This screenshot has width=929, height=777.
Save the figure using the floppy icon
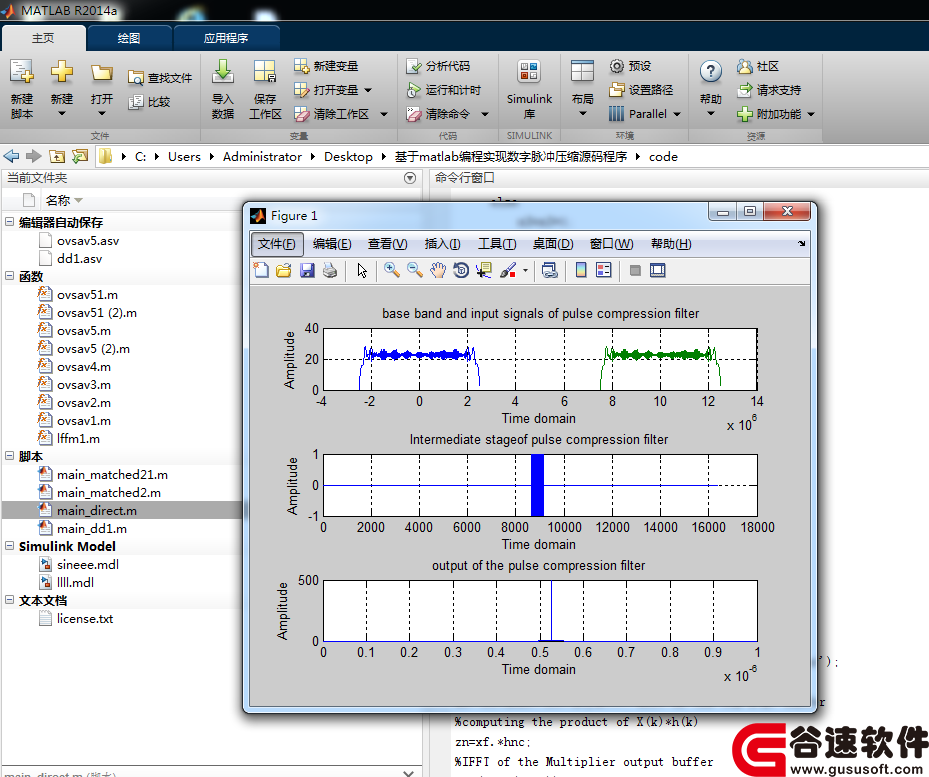[307, 271]
